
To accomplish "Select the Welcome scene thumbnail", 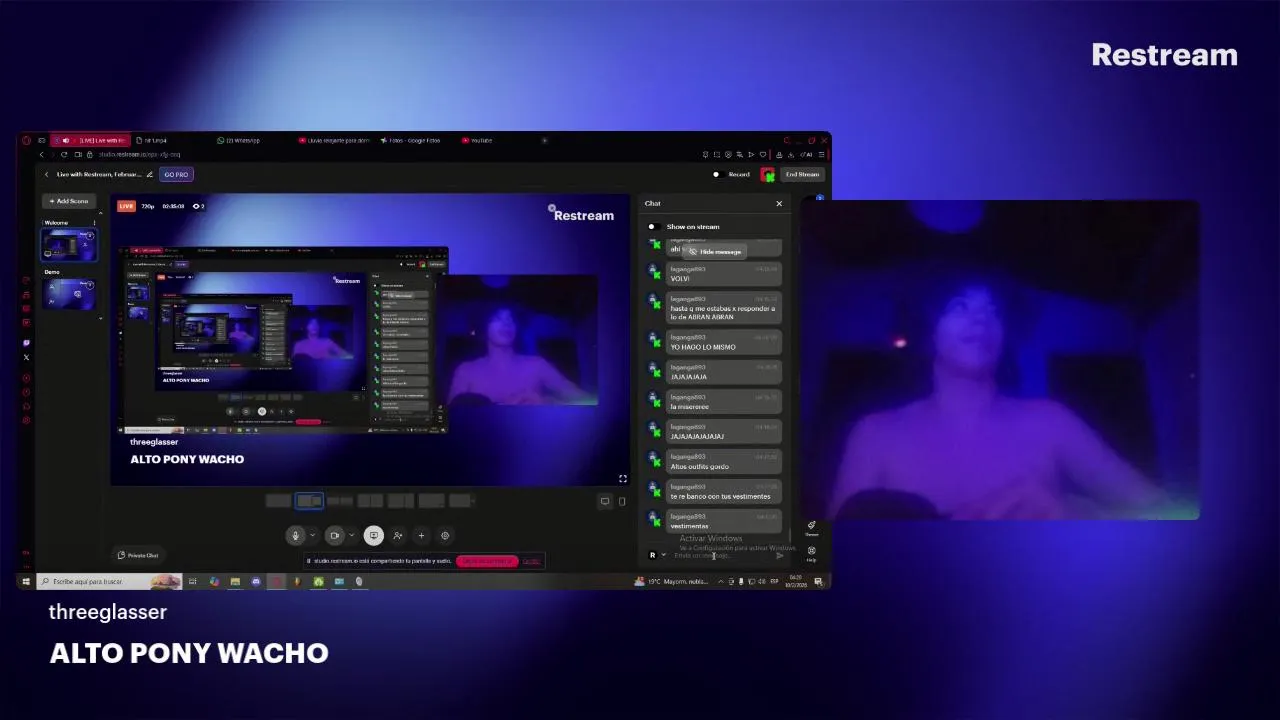I will click(x=68, y=244).
